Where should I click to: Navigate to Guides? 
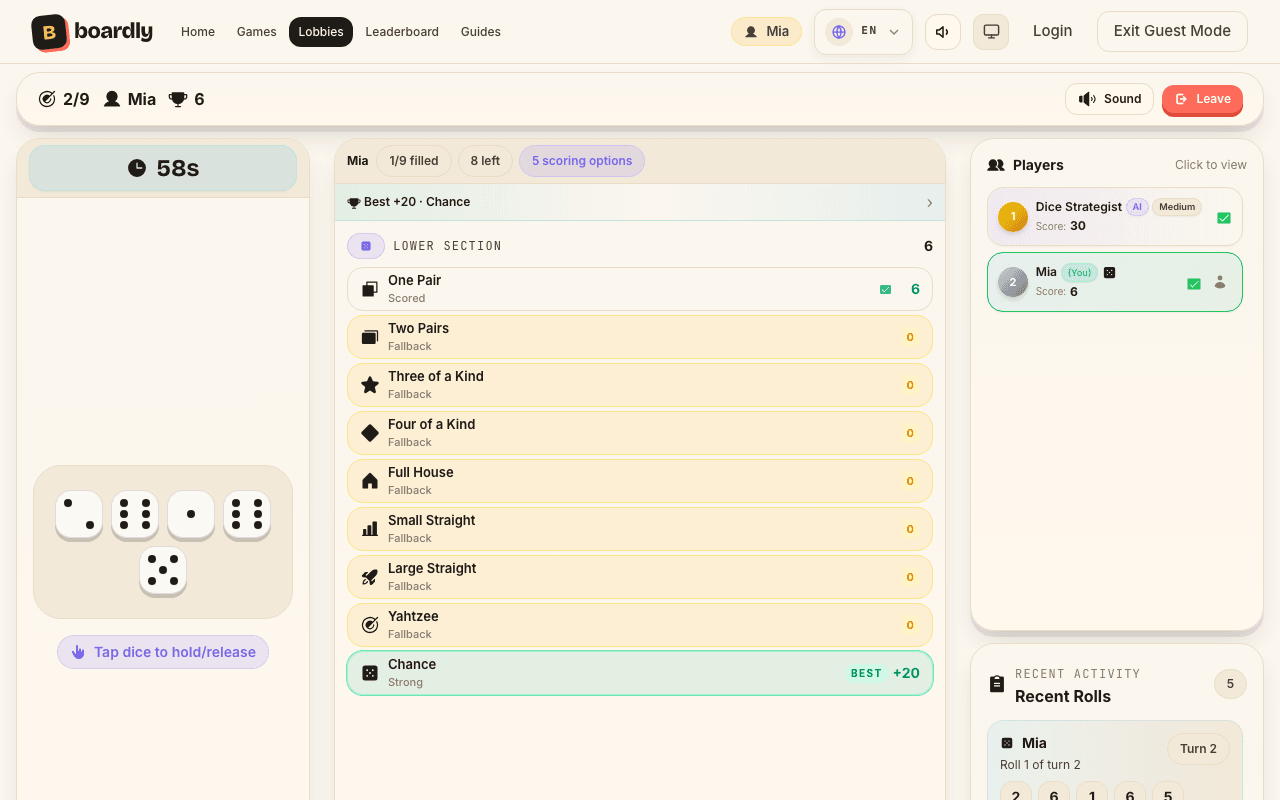481,32
